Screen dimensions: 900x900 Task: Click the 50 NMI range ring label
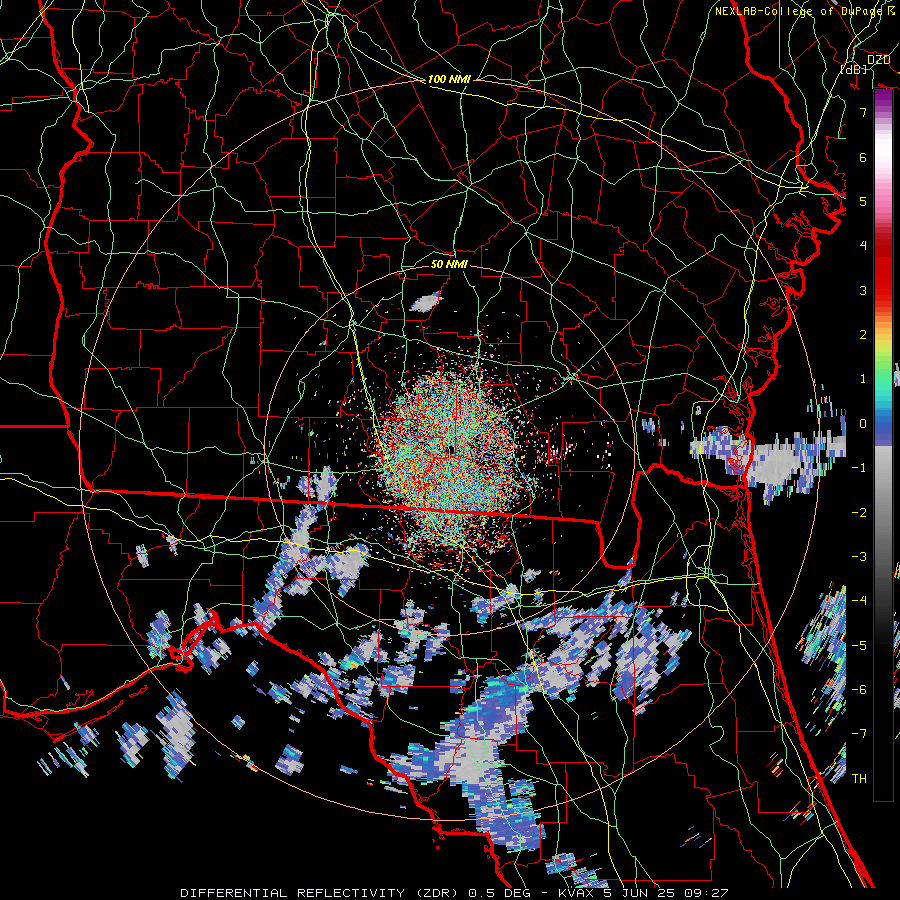pos(449,264)
